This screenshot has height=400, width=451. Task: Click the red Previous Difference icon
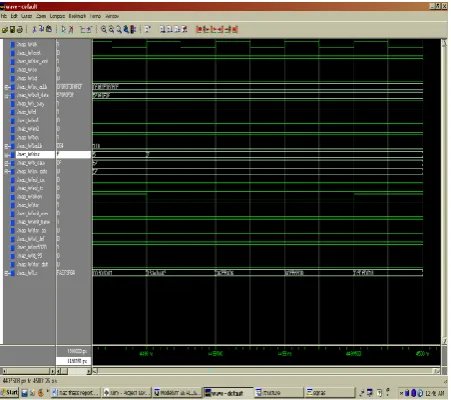click(214, 30)
